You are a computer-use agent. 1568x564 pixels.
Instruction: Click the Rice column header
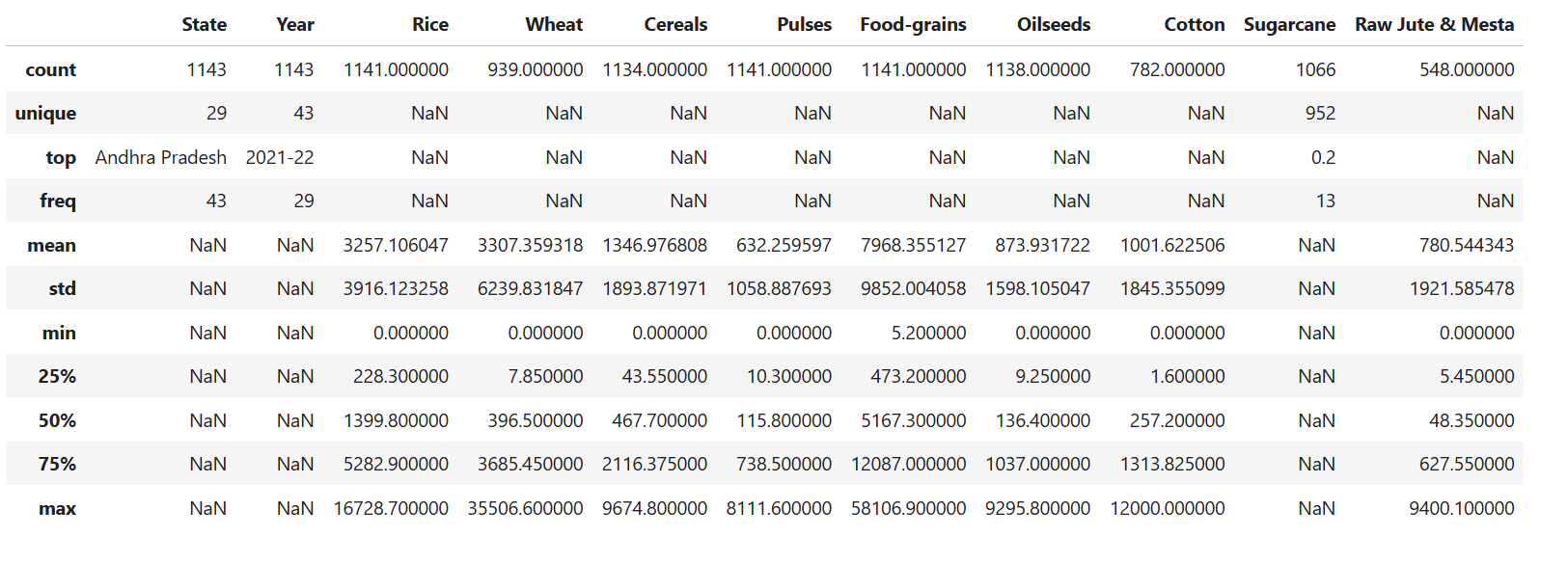point(429,25)
